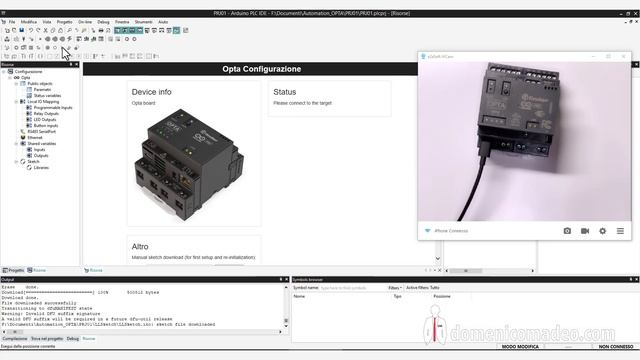Open the File menu
The width and height of the screenshot is (640, 360).
tap(12, 22)
